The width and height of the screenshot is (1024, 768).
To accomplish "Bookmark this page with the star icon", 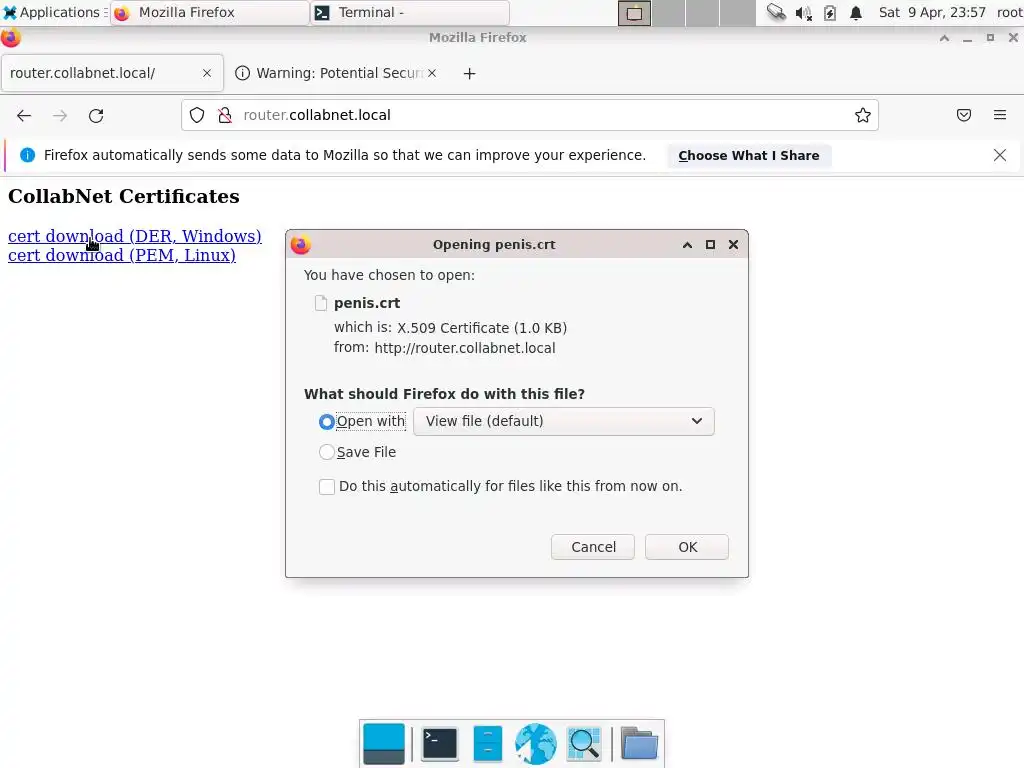I will click(863, 116).
